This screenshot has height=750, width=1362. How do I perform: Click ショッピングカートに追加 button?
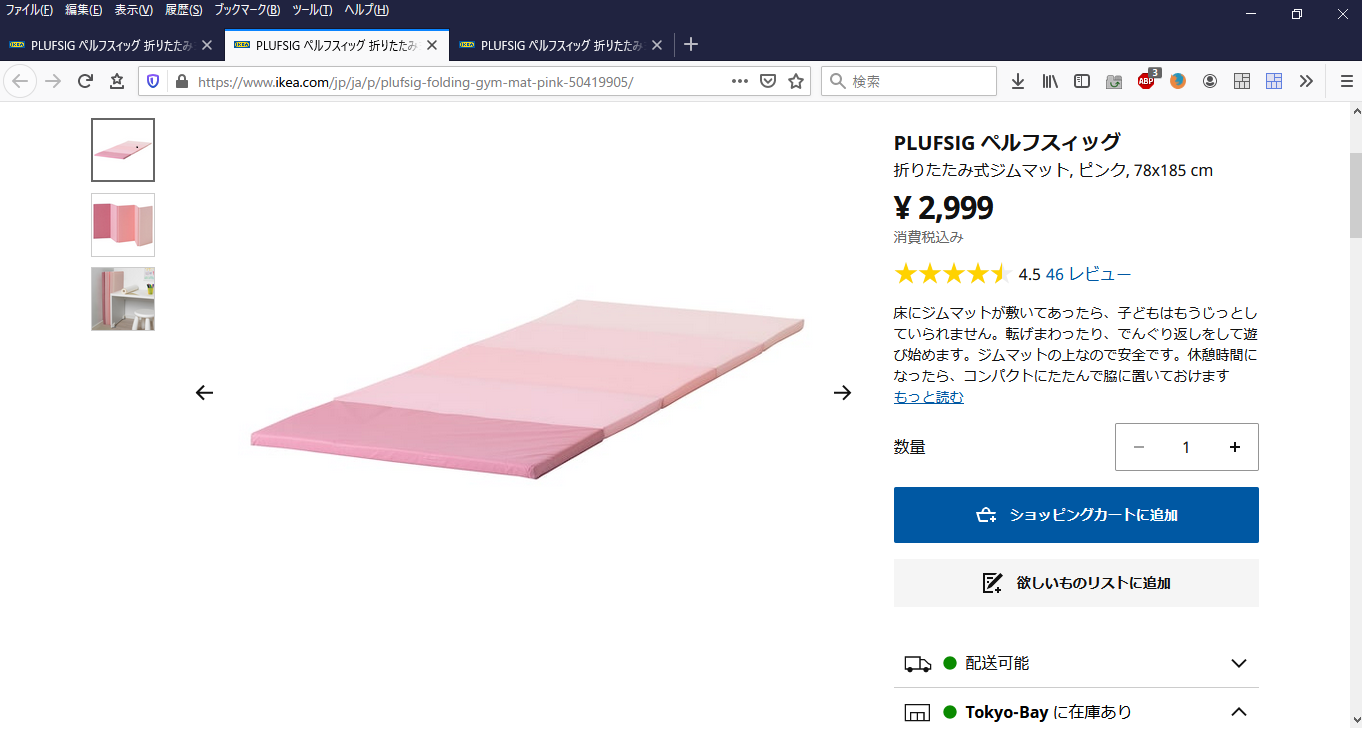1076,515
